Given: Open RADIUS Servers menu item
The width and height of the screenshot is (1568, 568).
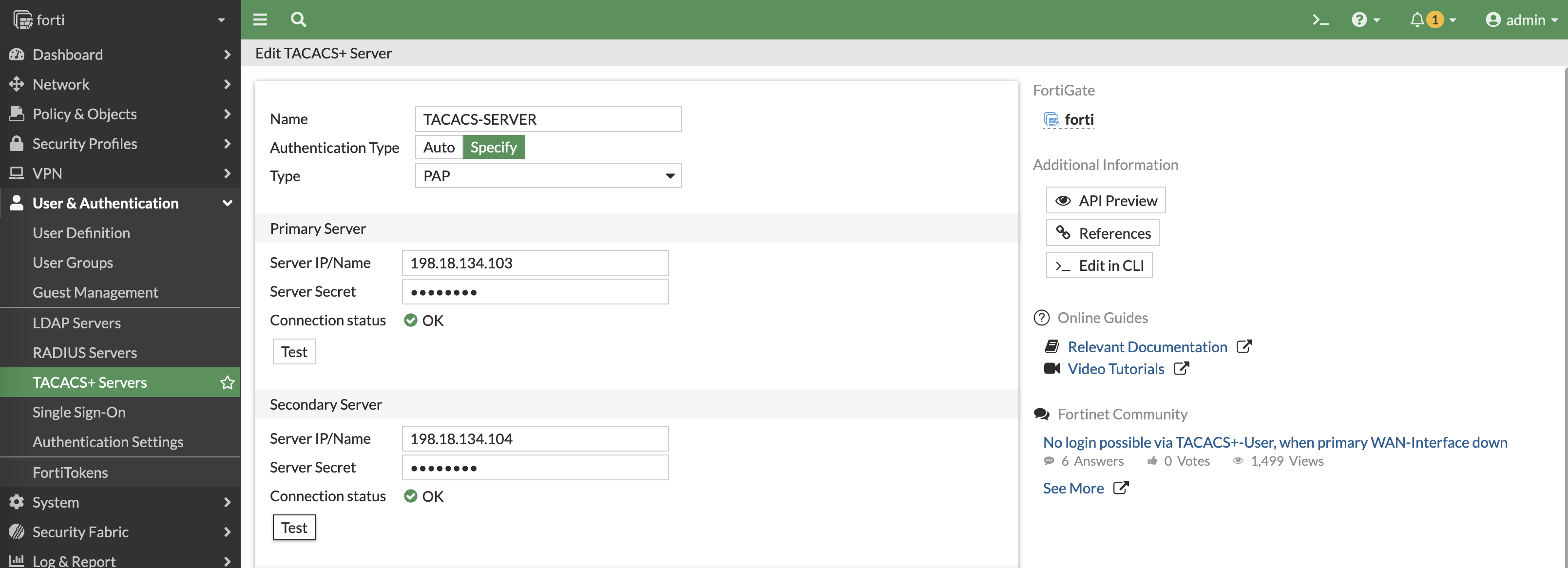Looking at the screenshot, I should coord(85,353).
